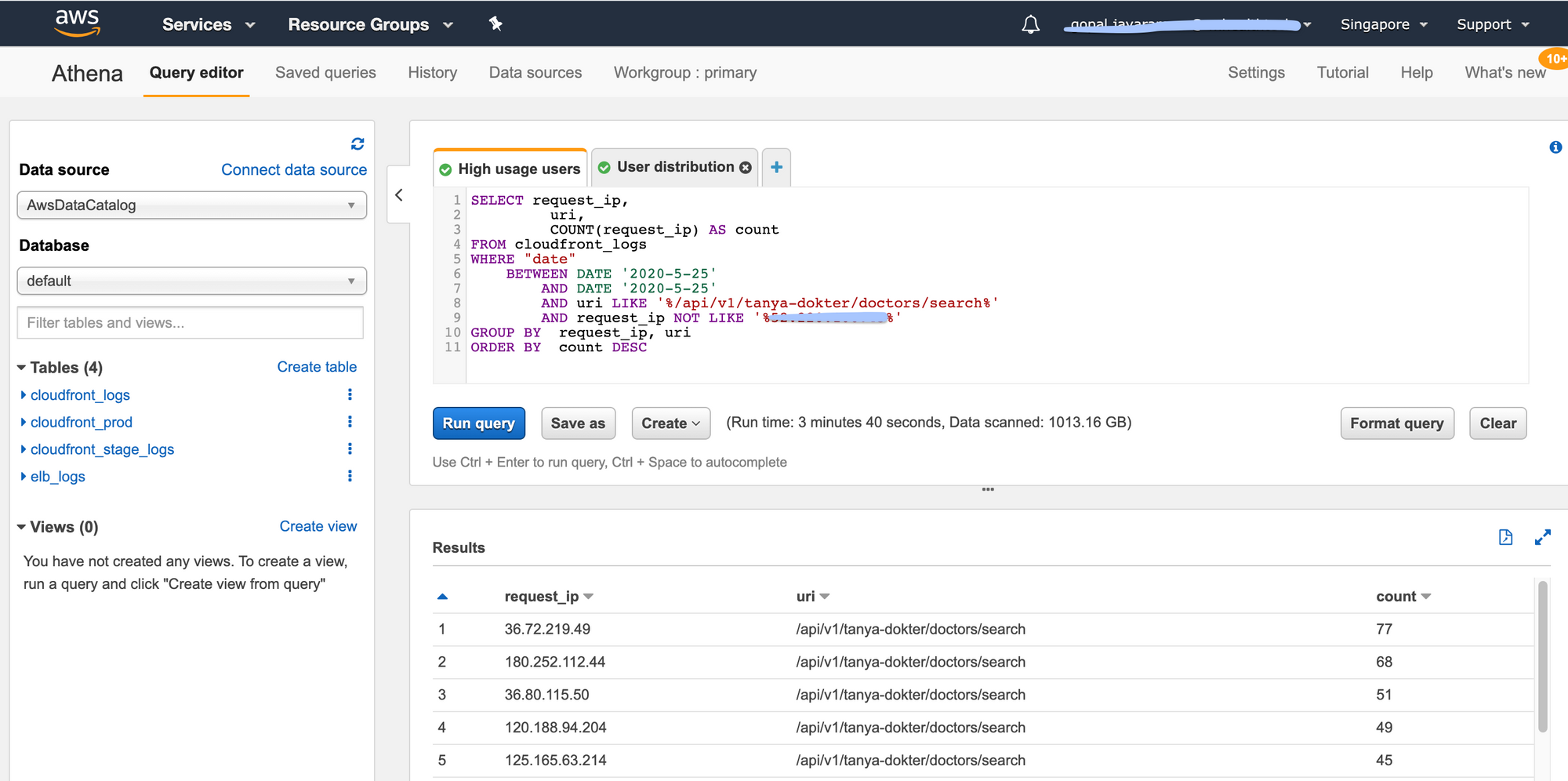1568x781 pixels.
Task: Switch to the Query editor tab
Action: [x=196, y=73]
